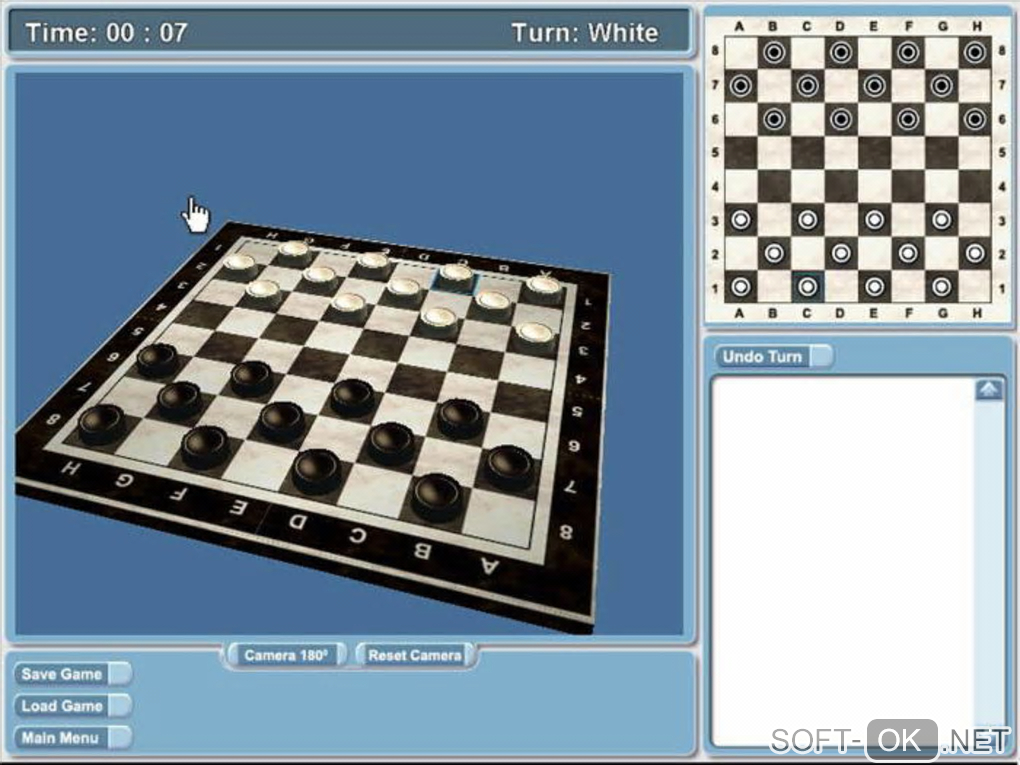Screen dimensions: 1020x765
Task: Select white piece on A1 in mini-map
Action: 740,286
